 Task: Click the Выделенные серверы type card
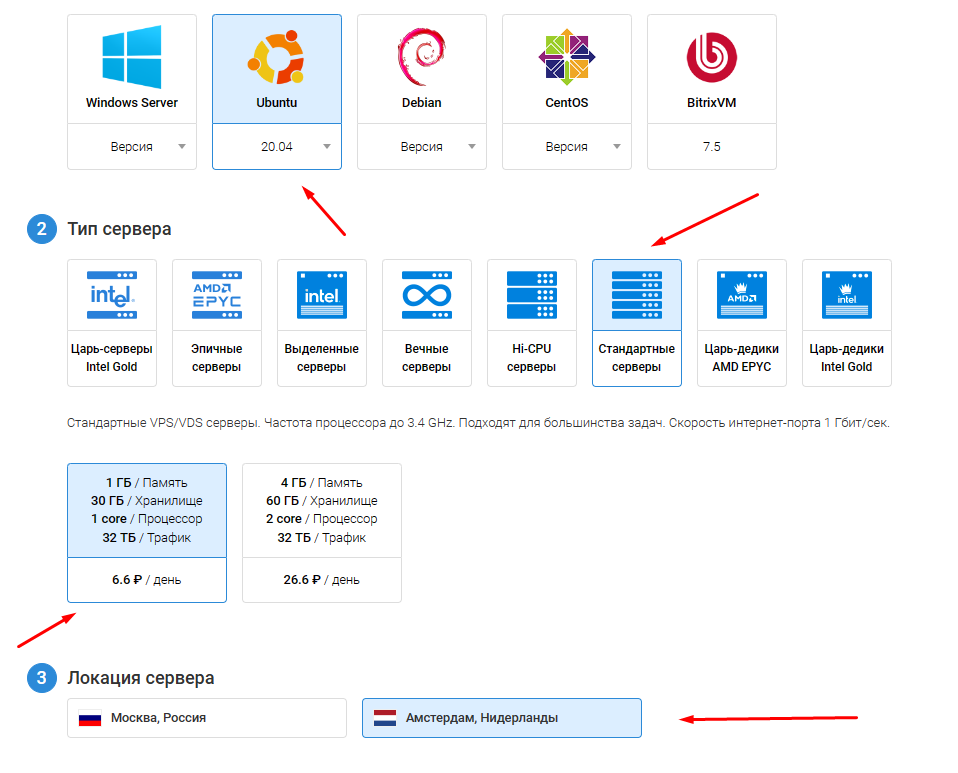(321, 323)
